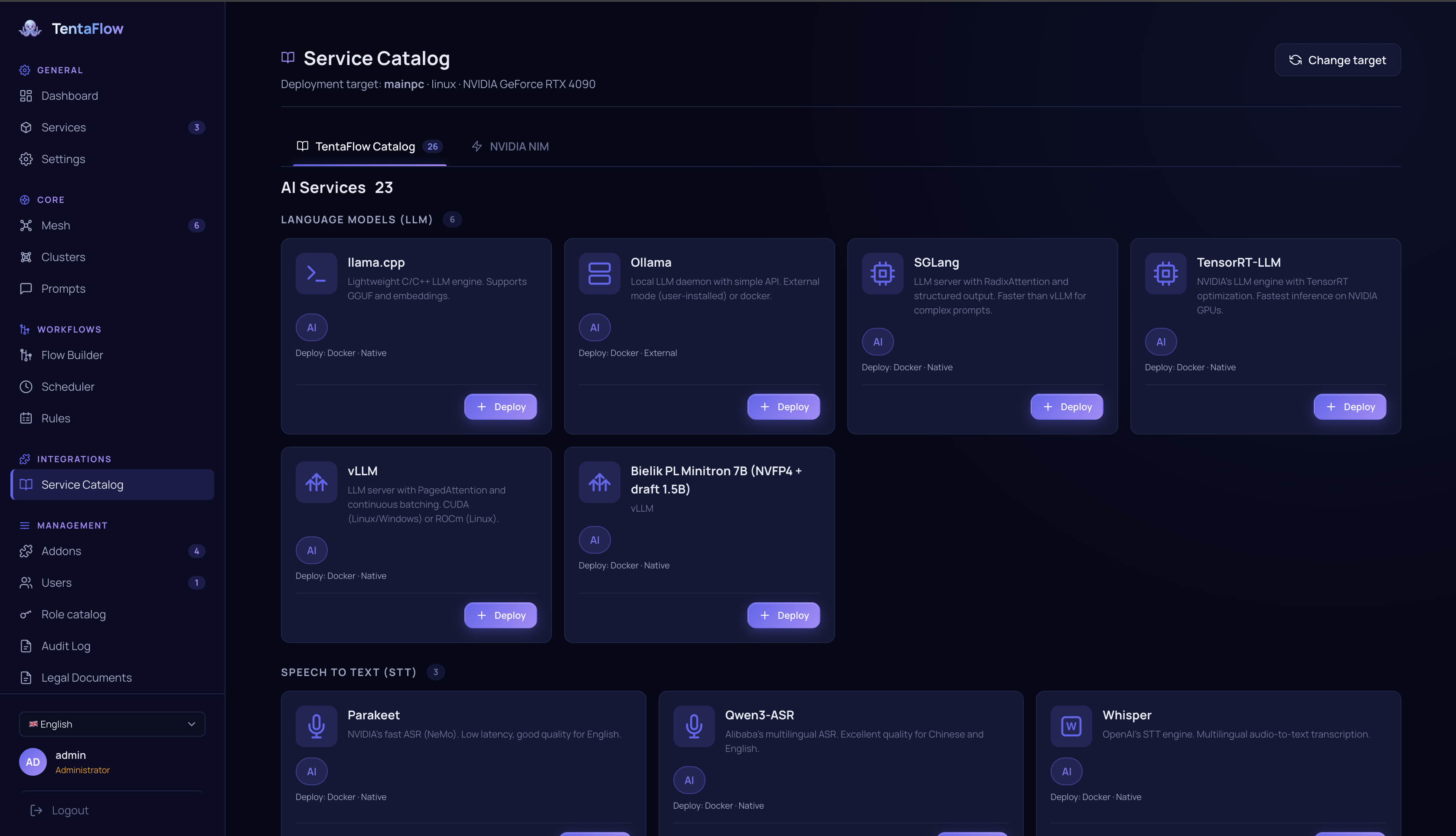Click the TentaFlow octopus logo
This screenshot has width=1456, height=836.
(x=30, y=28)
